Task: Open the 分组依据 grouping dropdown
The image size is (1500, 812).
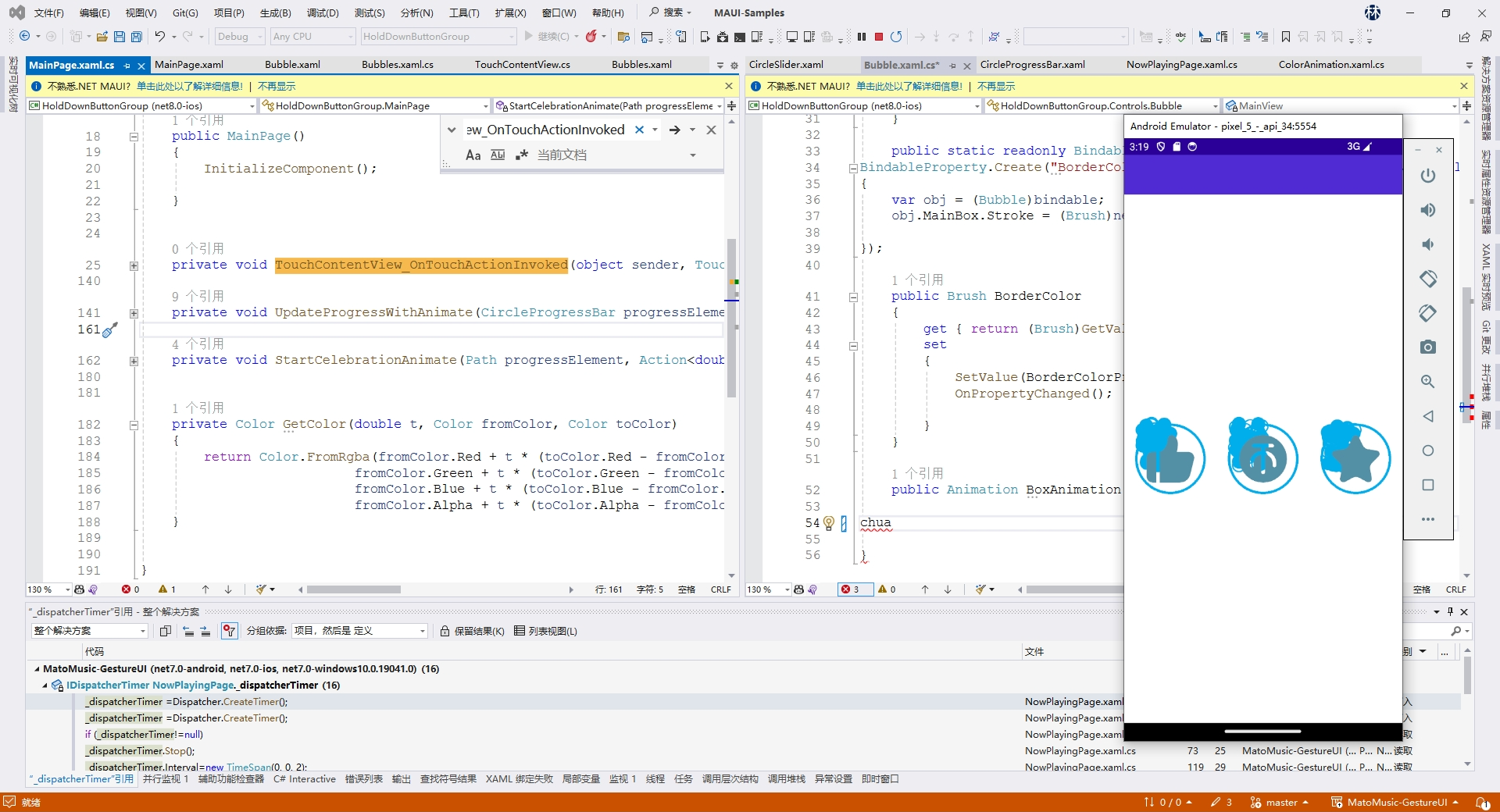Action: tap(359, 631)
